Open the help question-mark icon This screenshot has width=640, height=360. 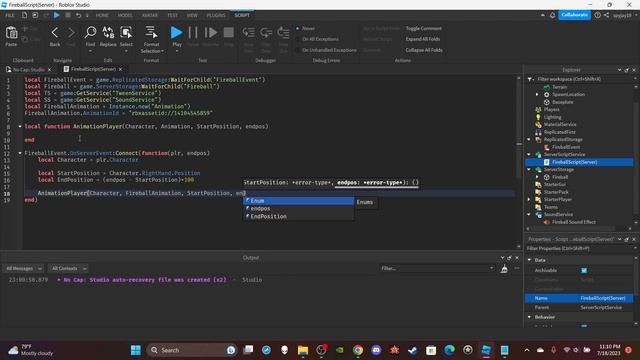pos(598,15)
